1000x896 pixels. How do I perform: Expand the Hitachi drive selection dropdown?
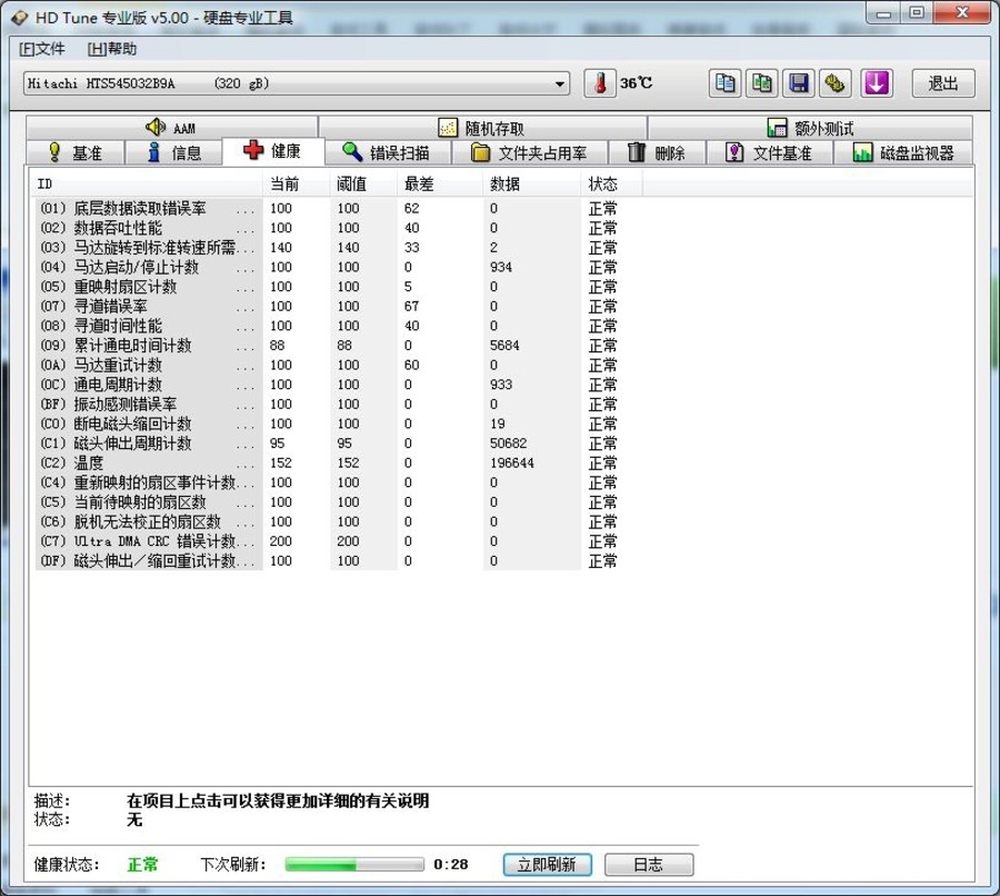click(559, 84)
